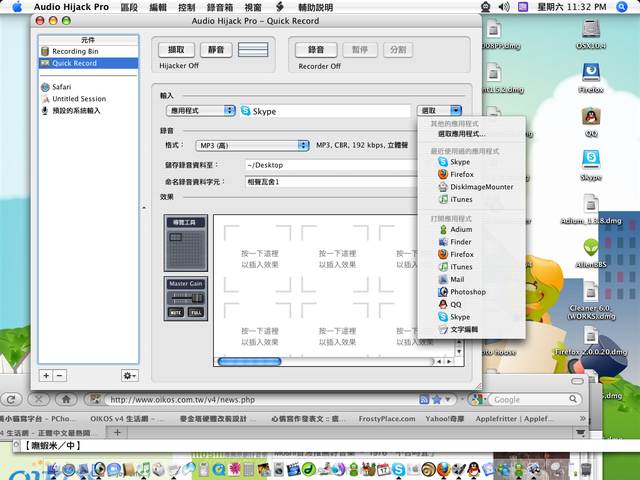This screenshot has width=640, height=480.
Task: Click the volume icon in menu bar
Action: click(504, 7)
